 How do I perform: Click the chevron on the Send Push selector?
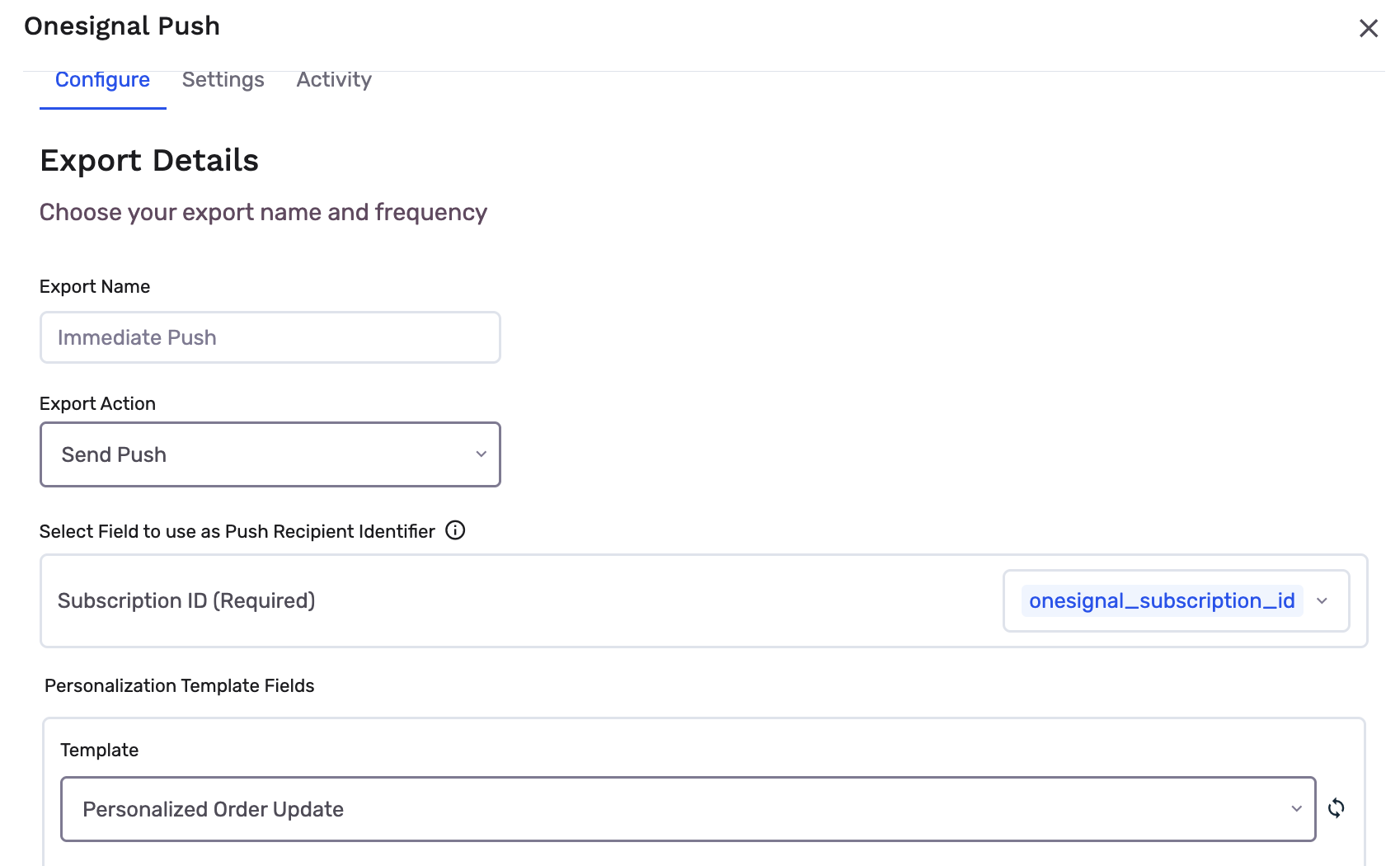pyautogui.click(x=481, y=454)
